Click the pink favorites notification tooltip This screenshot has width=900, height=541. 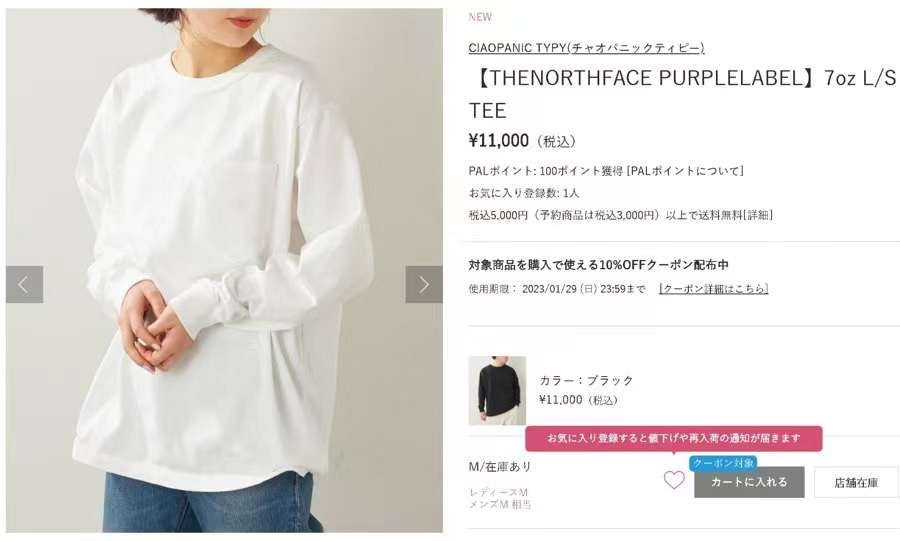click(x=674, y=438)
